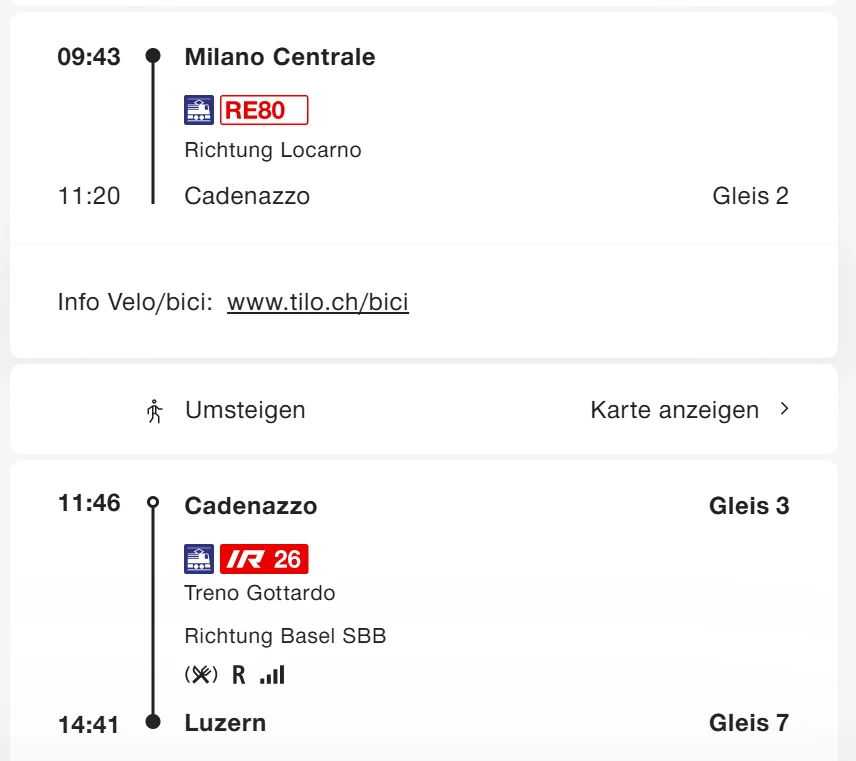Click the train icon beside IR 26
856x761 pixels.
click(199, 559)
